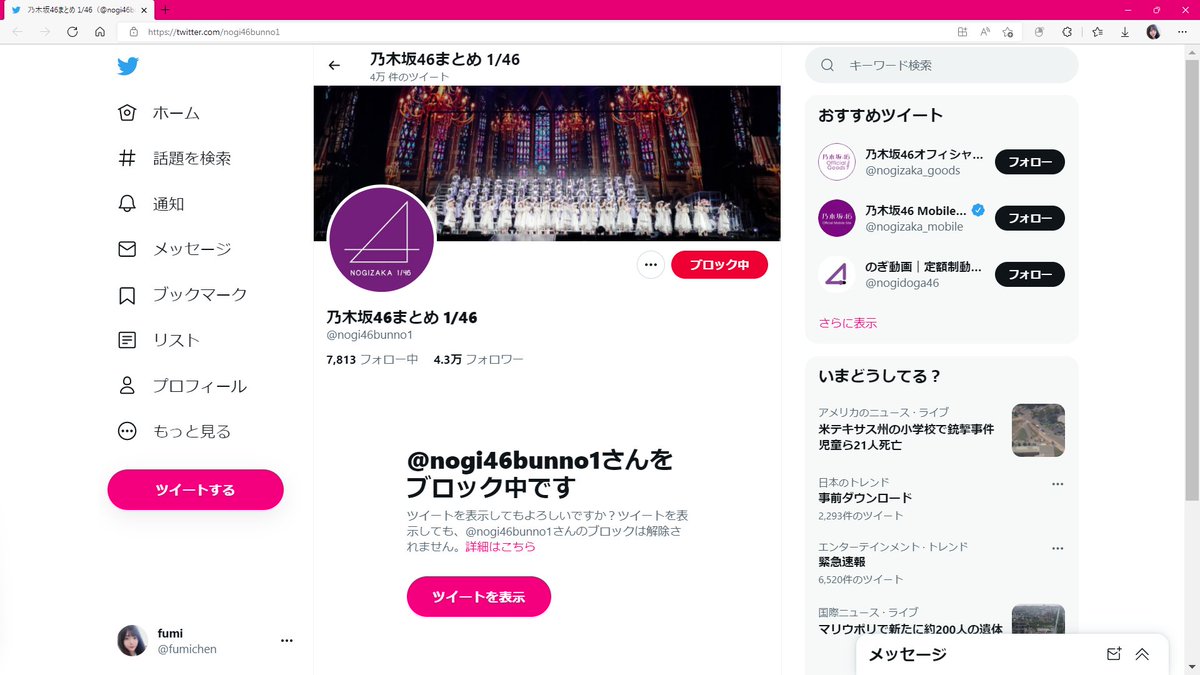The image size is (1200, 675).
Task: Follow のぎ動画 account
Action: click(1030, 274)
